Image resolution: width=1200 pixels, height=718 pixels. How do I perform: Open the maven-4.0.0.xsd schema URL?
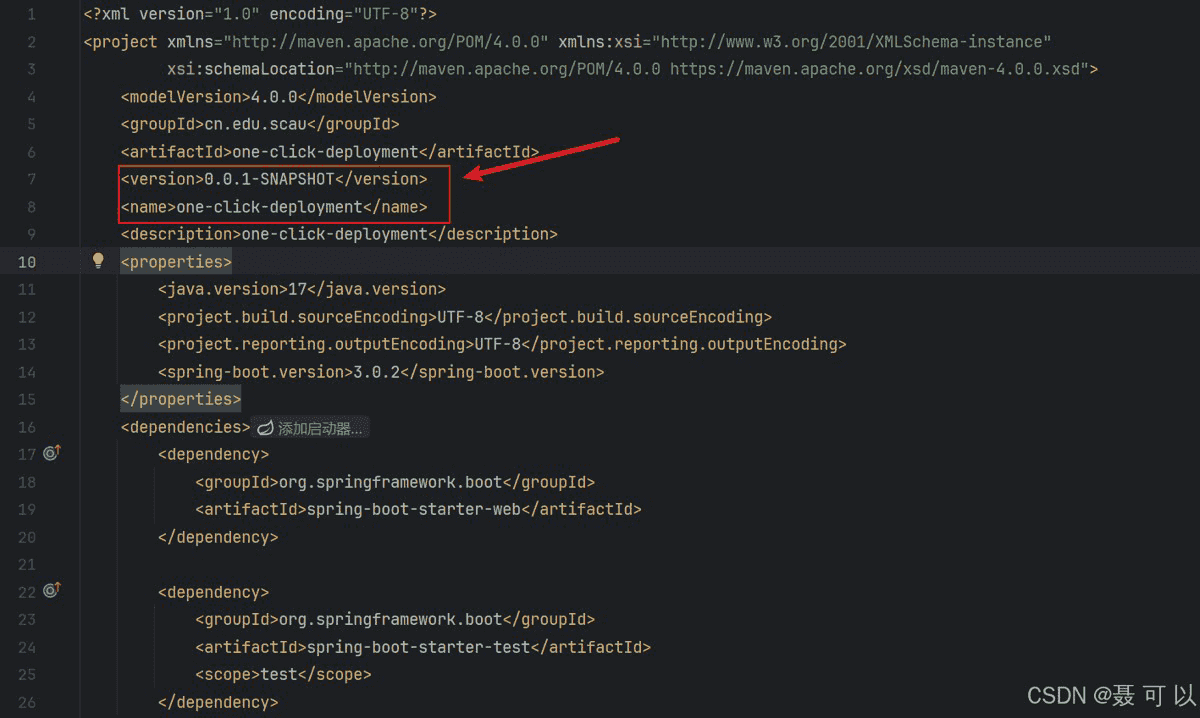pos(878,69)
